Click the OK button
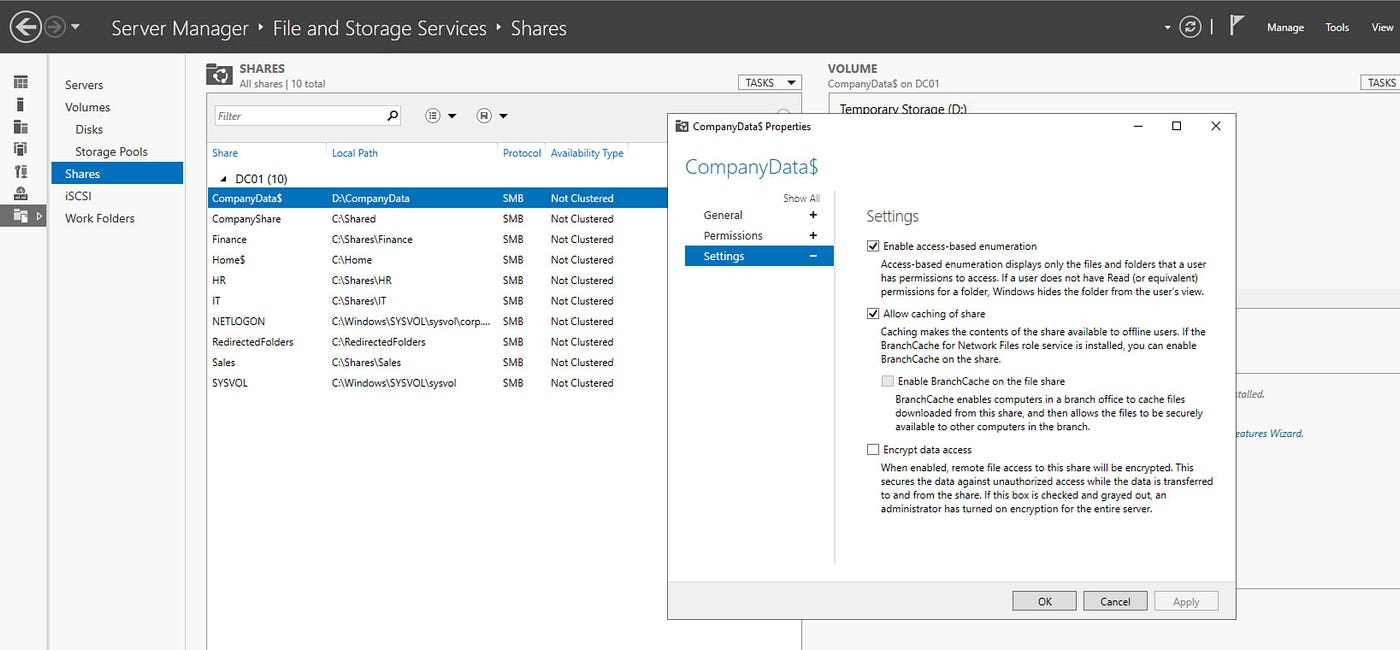 [1045, 601]
